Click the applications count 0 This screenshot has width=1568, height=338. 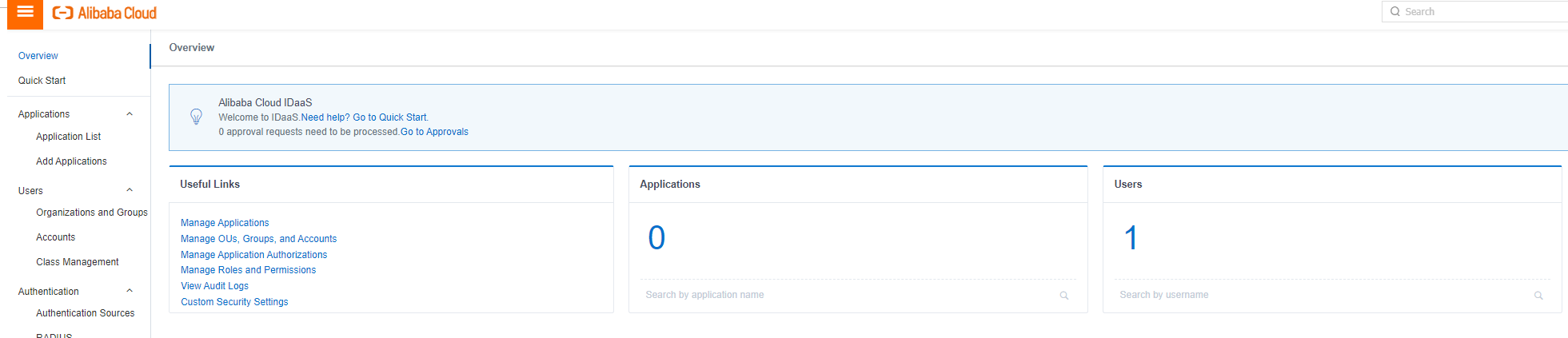[656, 237]
